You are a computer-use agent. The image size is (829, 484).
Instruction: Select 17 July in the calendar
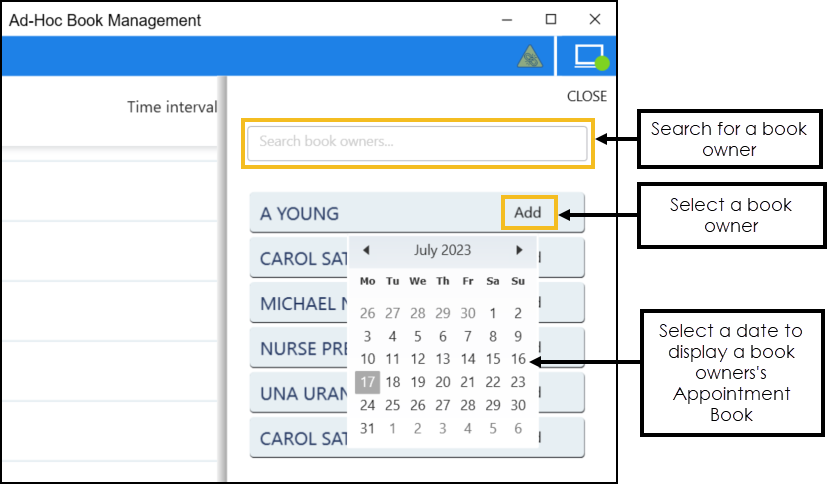point(367,382)
